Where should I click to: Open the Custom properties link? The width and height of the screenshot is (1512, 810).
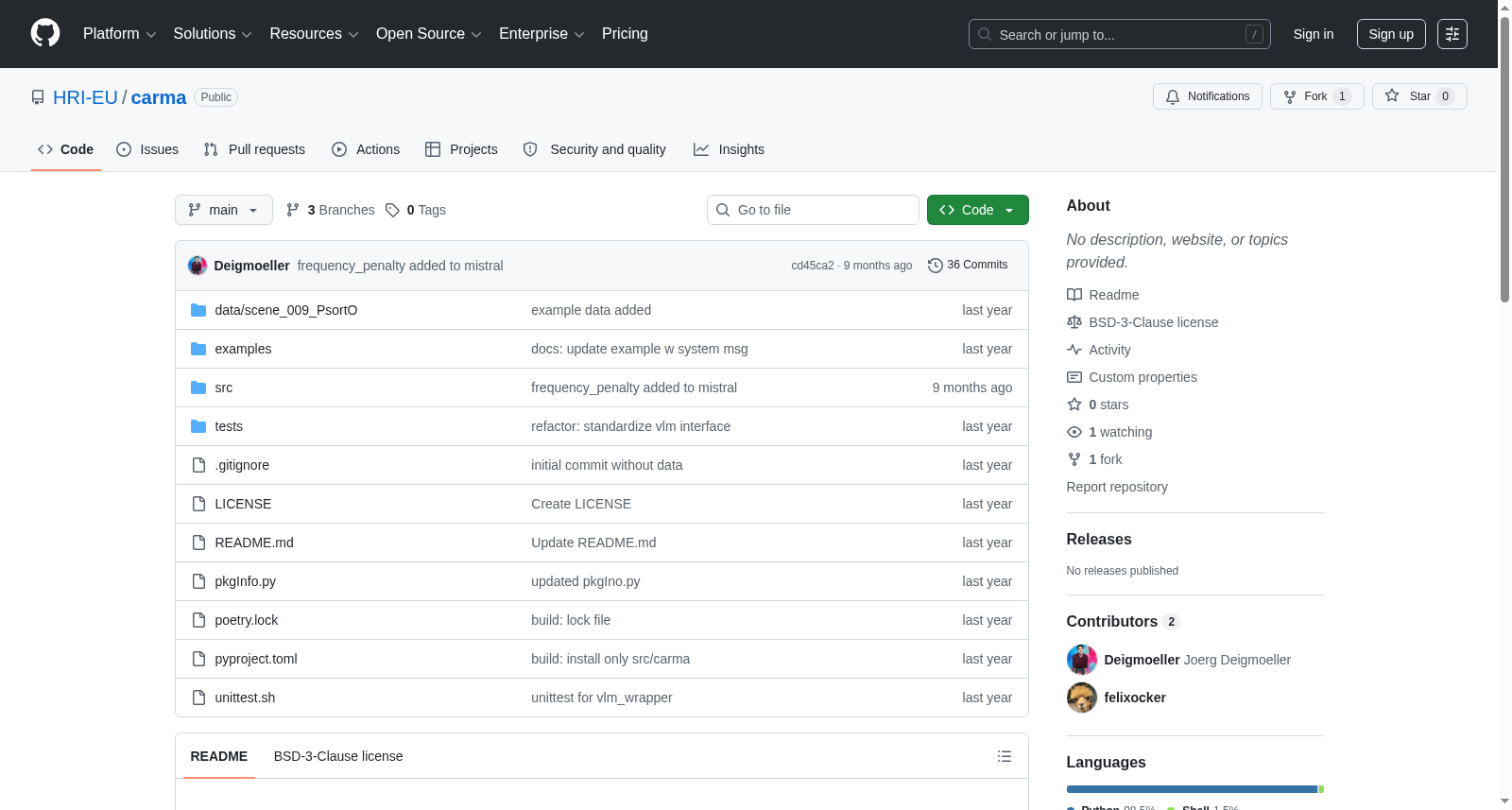1143,377
